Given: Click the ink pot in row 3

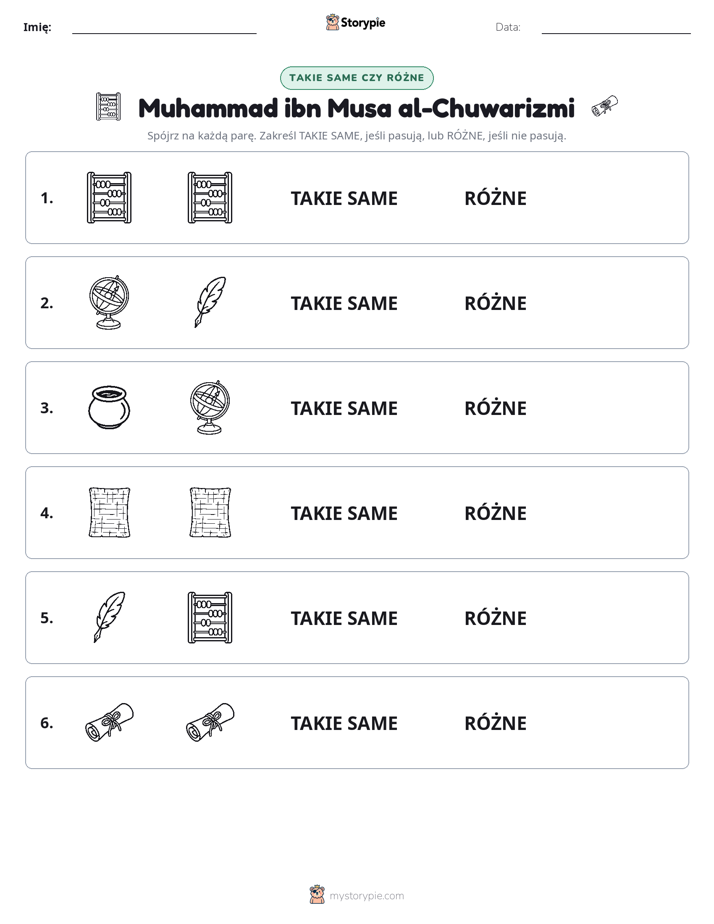Looking at the screenshot, I should [109, 407].
